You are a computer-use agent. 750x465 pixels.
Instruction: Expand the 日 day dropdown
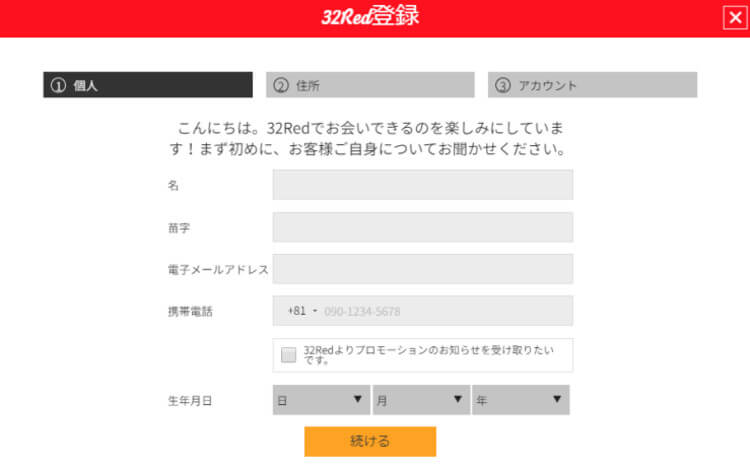321,400
